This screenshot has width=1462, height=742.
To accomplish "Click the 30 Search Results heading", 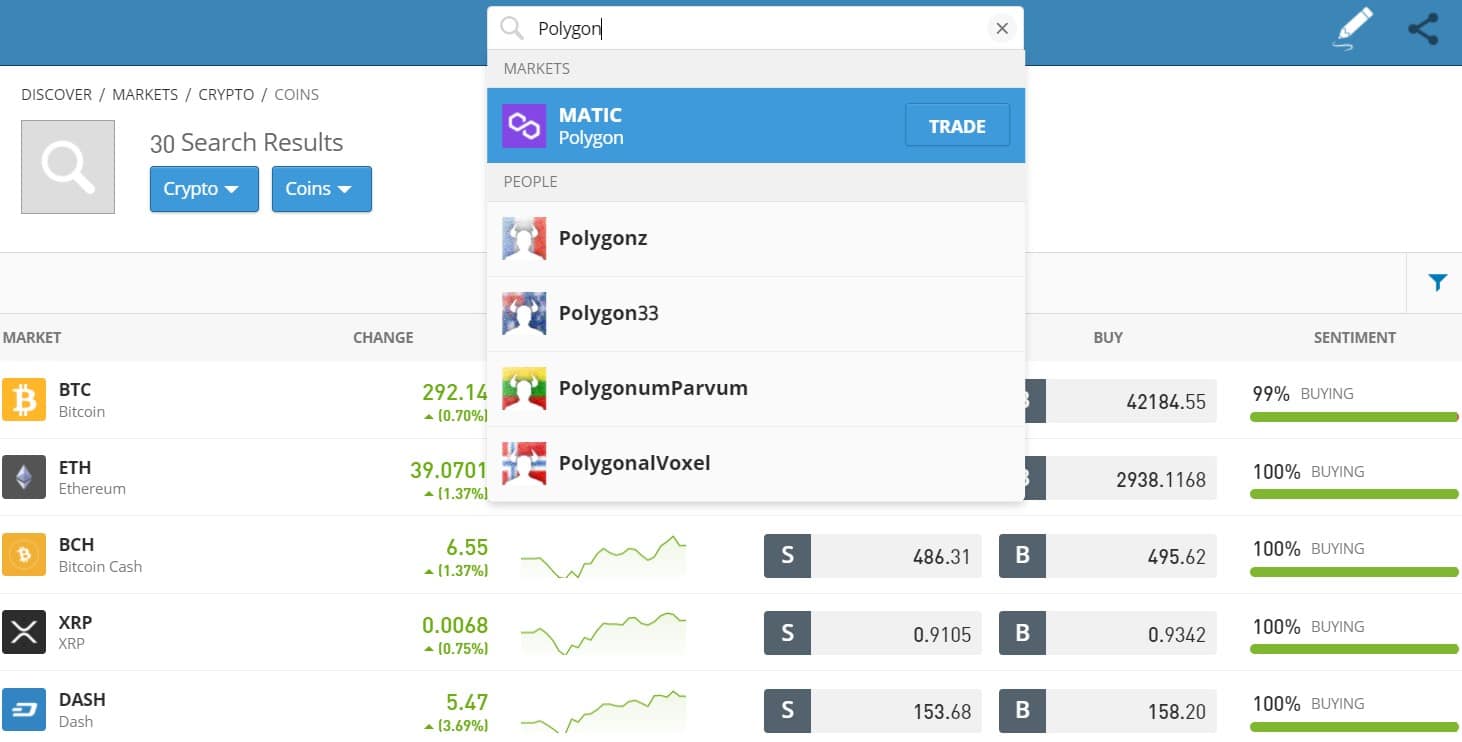I will pos(246,143).
